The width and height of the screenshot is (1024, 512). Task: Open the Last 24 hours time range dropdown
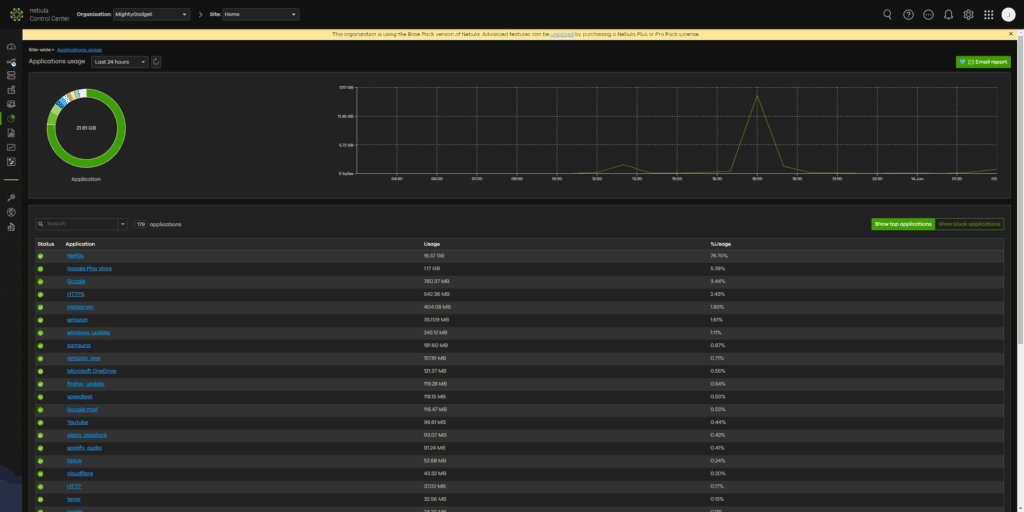tap(119, 62)
